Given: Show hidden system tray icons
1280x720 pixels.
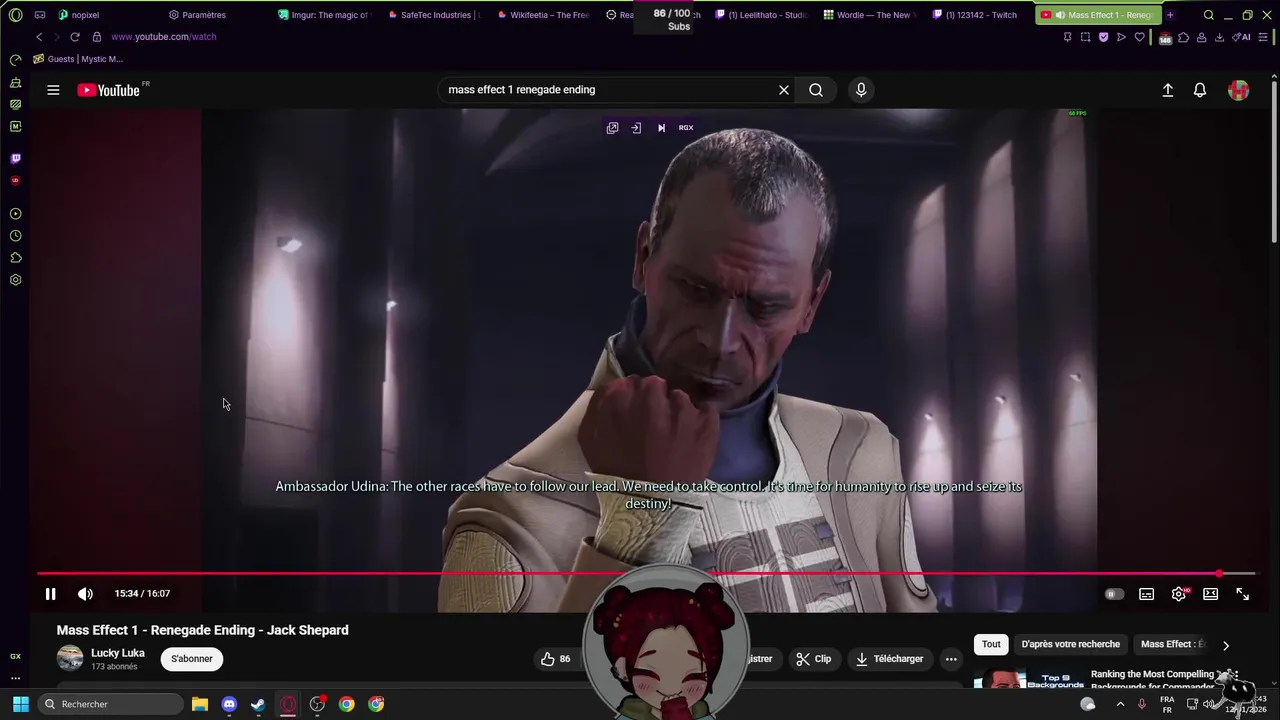Looking at the screenshot, I should click(x=1120, y=704).
